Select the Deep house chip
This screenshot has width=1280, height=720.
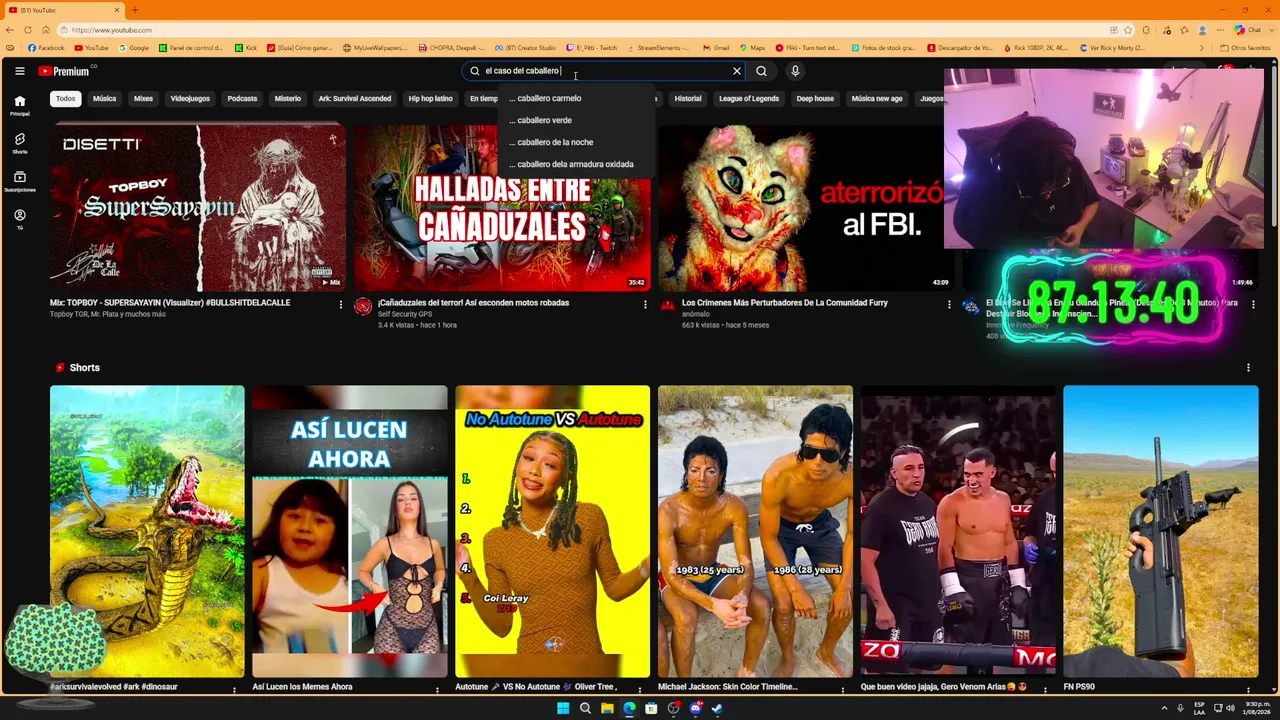[x=815, y=99]
